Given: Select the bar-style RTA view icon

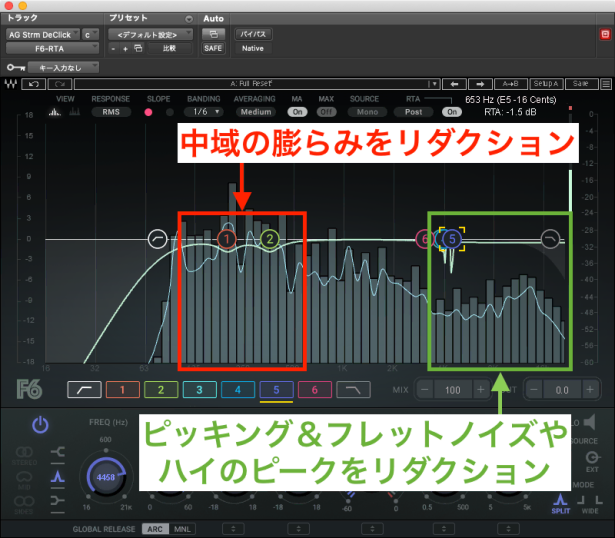Looking at the screenshot, I should pyautogui.click(x=75, y=112).
